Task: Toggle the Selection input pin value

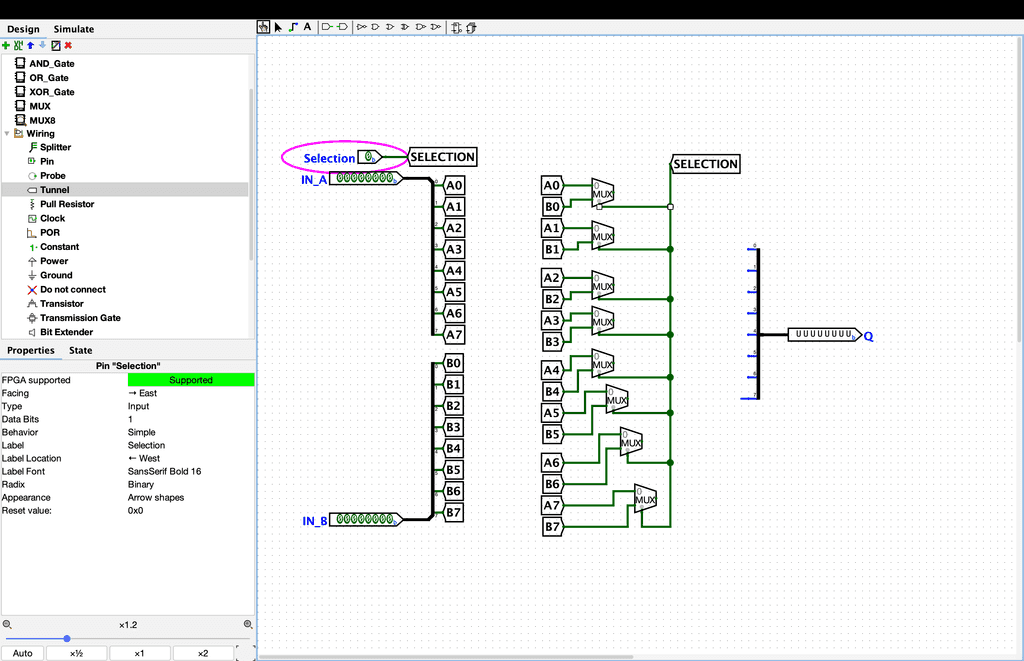Action: (x=368, y=157)
